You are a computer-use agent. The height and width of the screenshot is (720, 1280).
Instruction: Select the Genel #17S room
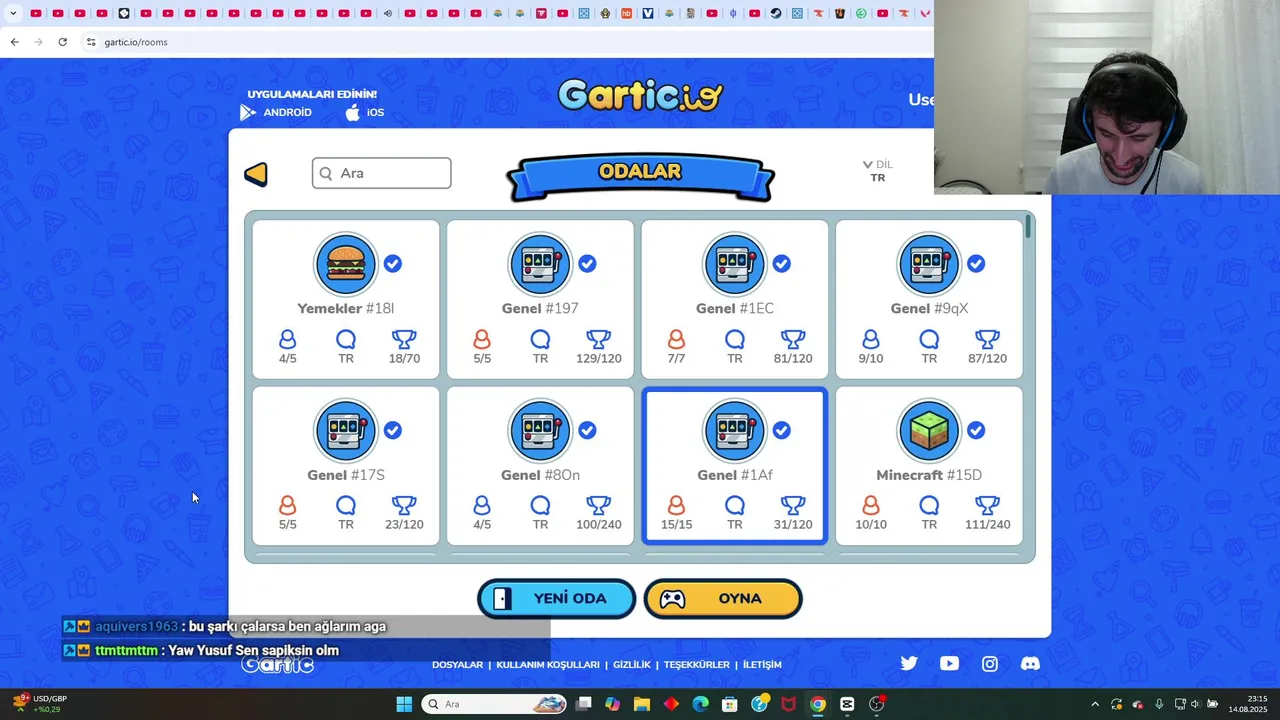(x=346, y=466)
